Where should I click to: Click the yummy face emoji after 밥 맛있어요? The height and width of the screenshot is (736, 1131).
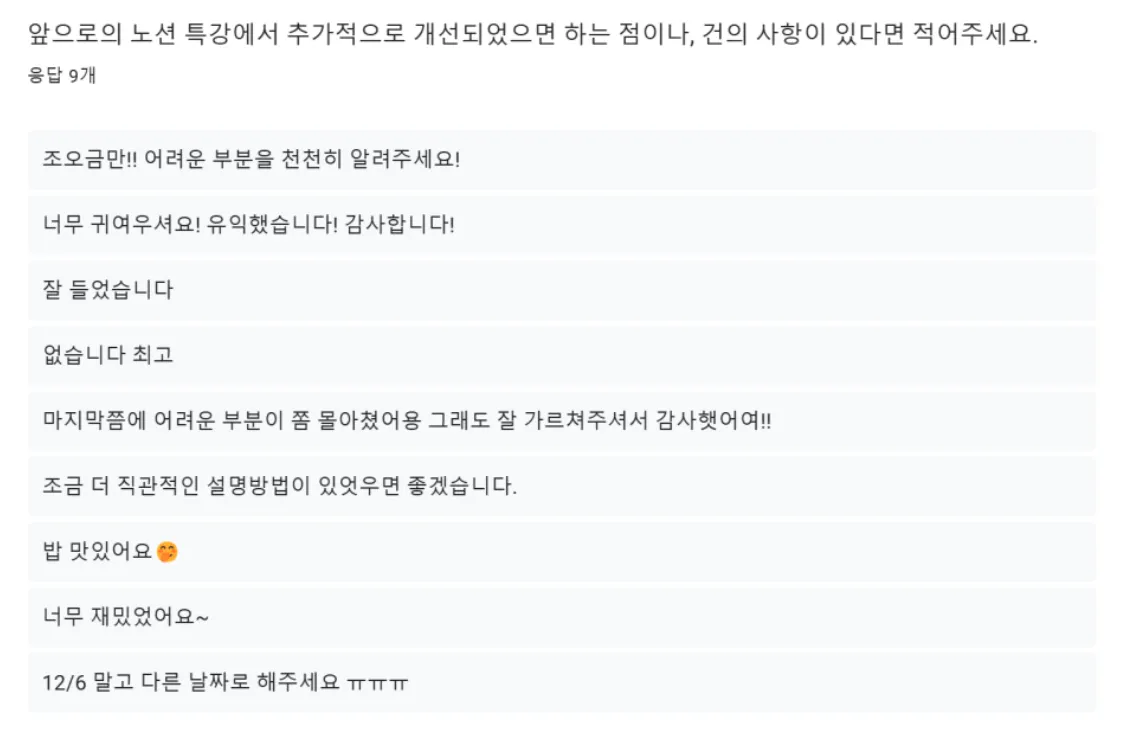pos(167,552)
